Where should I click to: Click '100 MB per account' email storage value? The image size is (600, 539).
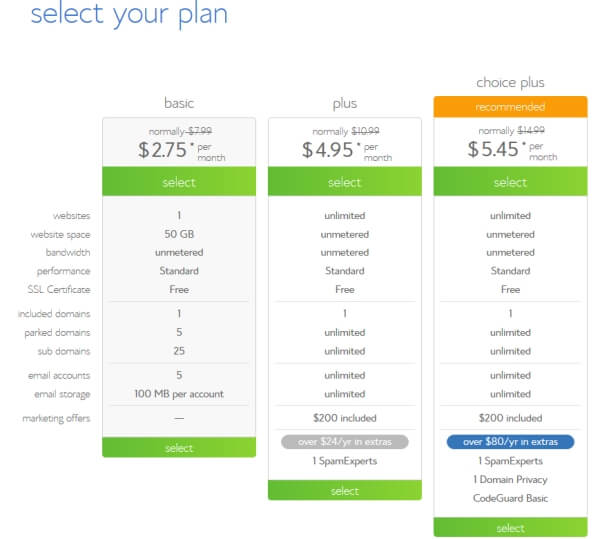pyautogui.click(x=179, y=393)
